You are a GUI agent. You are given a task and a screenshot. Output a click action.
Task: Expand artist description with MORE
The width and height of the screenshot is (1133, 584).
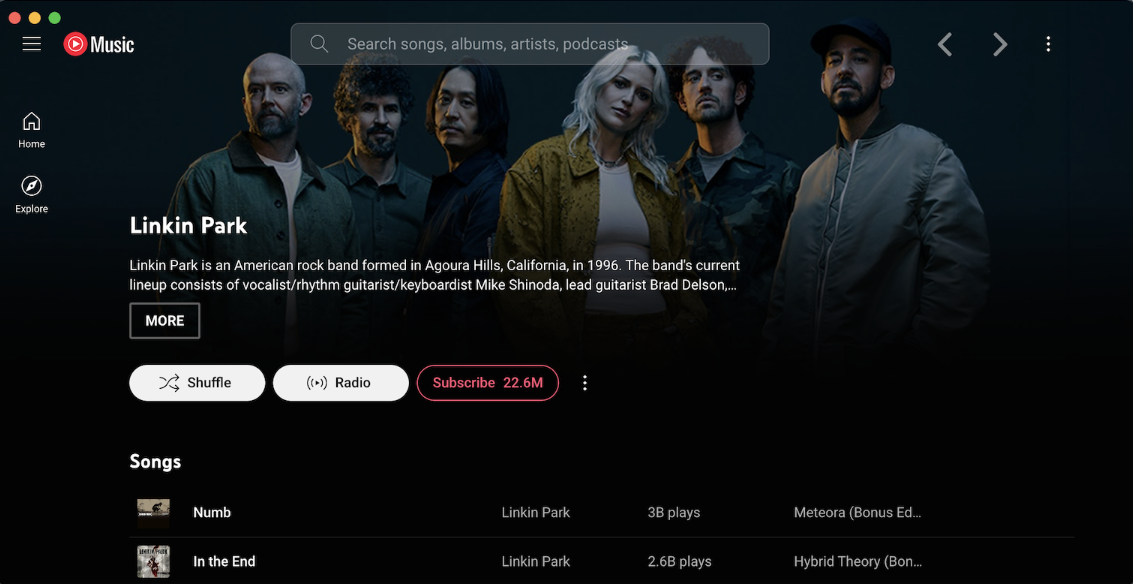click(165, 321)
